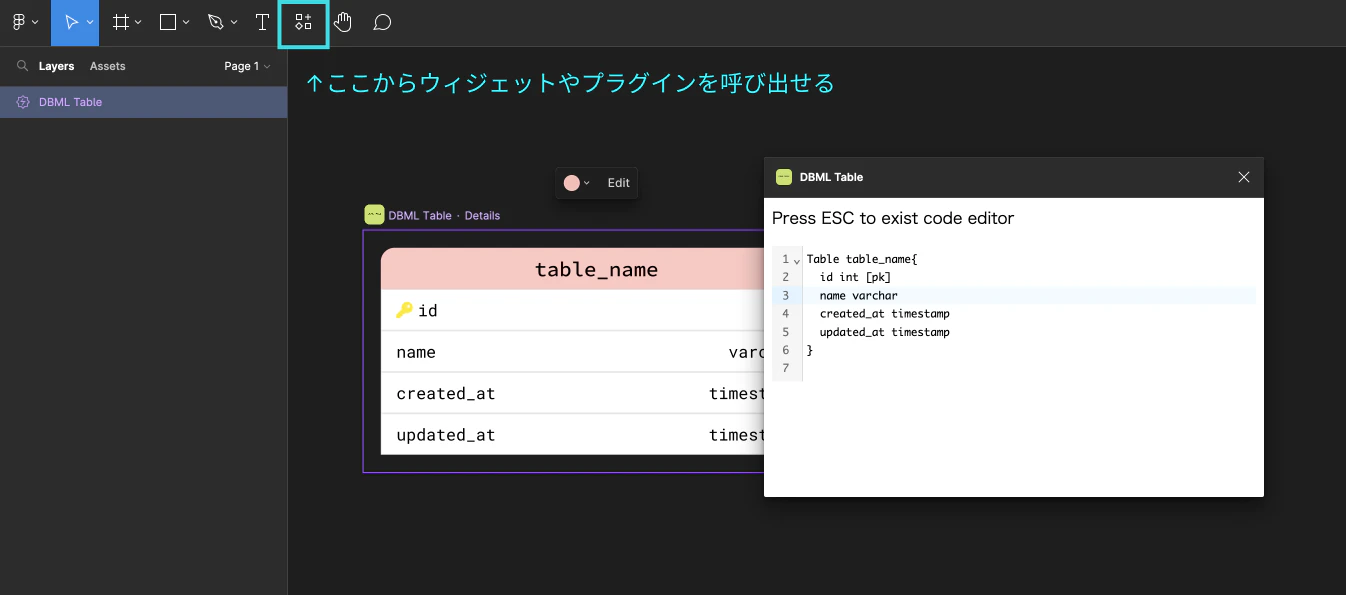
Task: Close the DBML Table code editor window
Action: (1244, 177)
